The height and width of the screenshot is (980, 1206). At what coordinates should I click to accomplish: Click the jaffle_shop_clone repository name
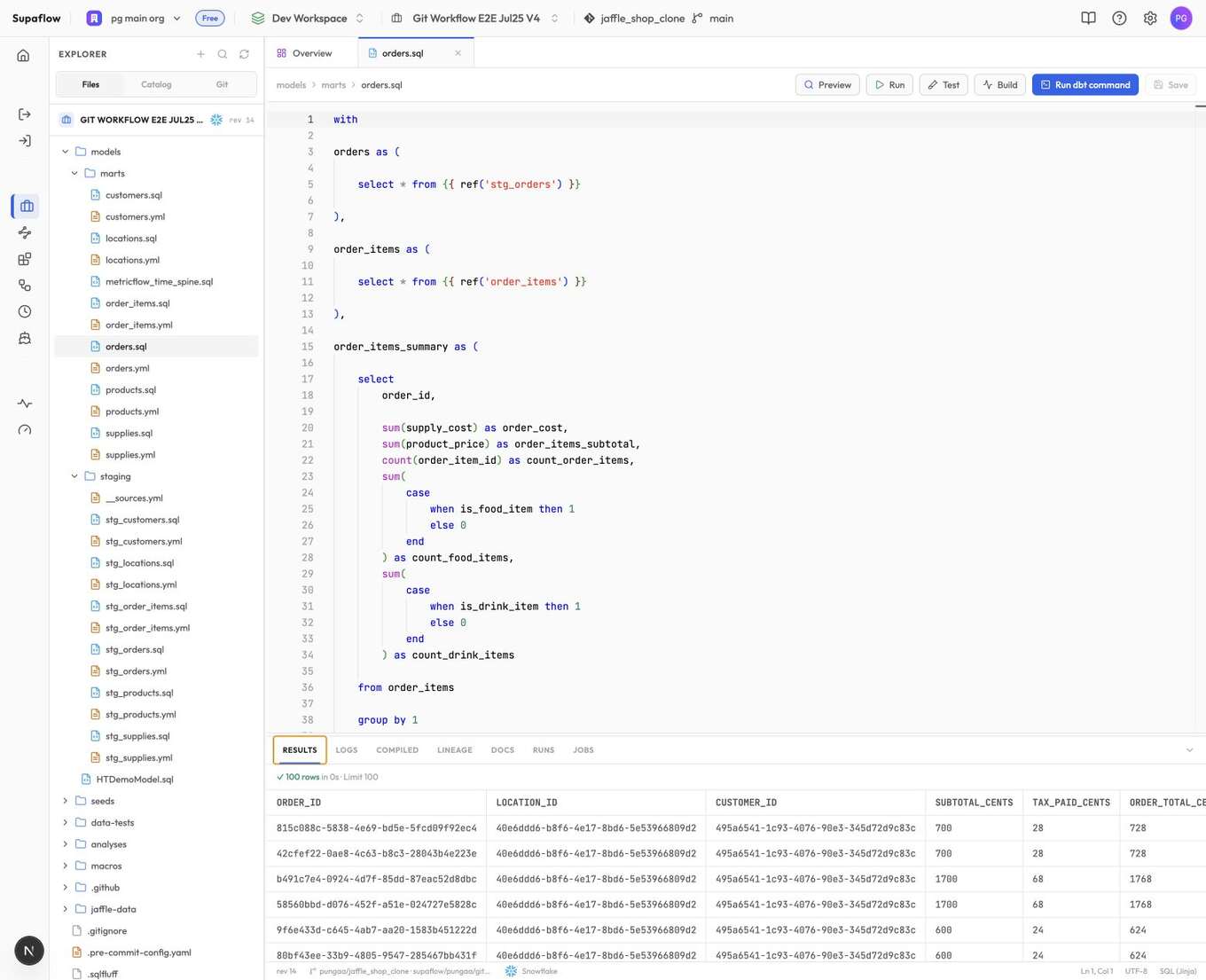[642, 18]
